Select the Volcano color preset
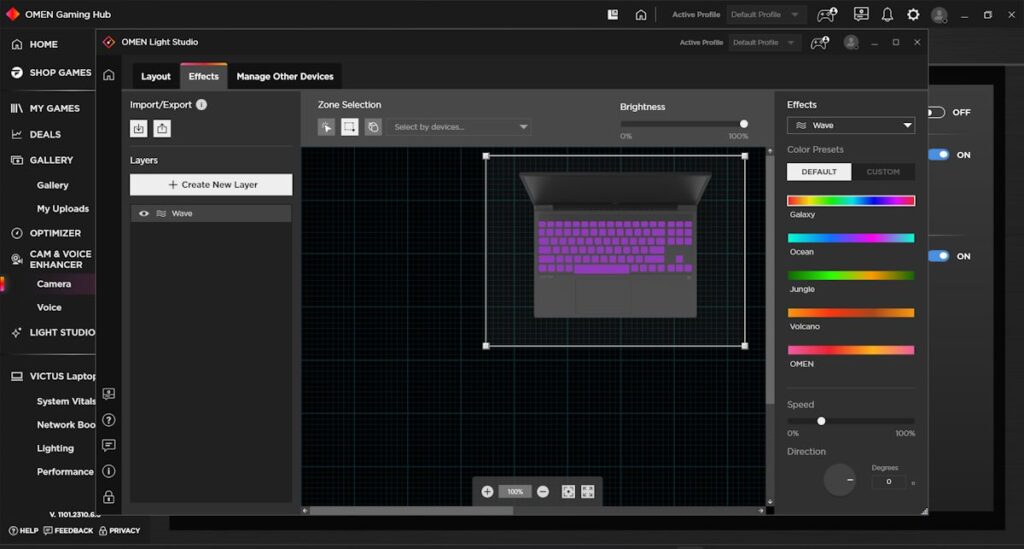This screenshot has height=549, width=1024. pyautogui.click(x=850, y=313)
